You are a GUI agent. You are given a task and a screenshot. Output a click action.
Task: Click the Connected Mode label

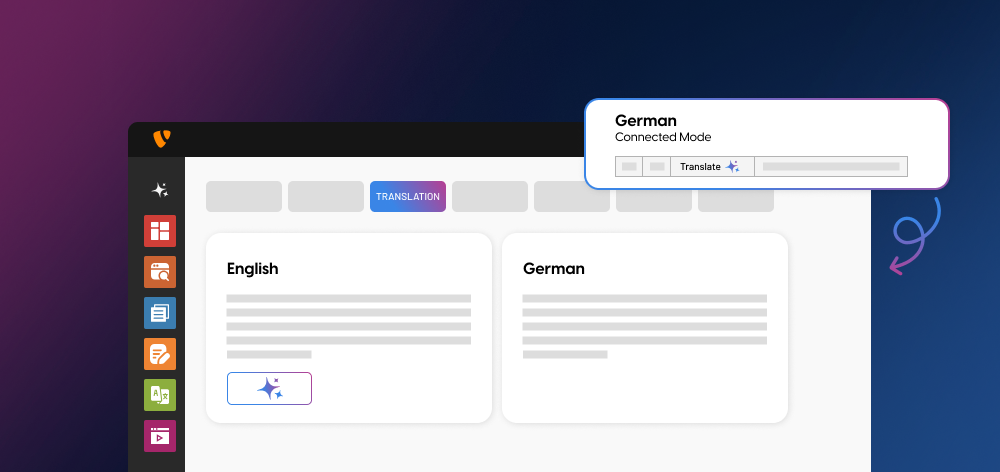click(x=663, y=137)
